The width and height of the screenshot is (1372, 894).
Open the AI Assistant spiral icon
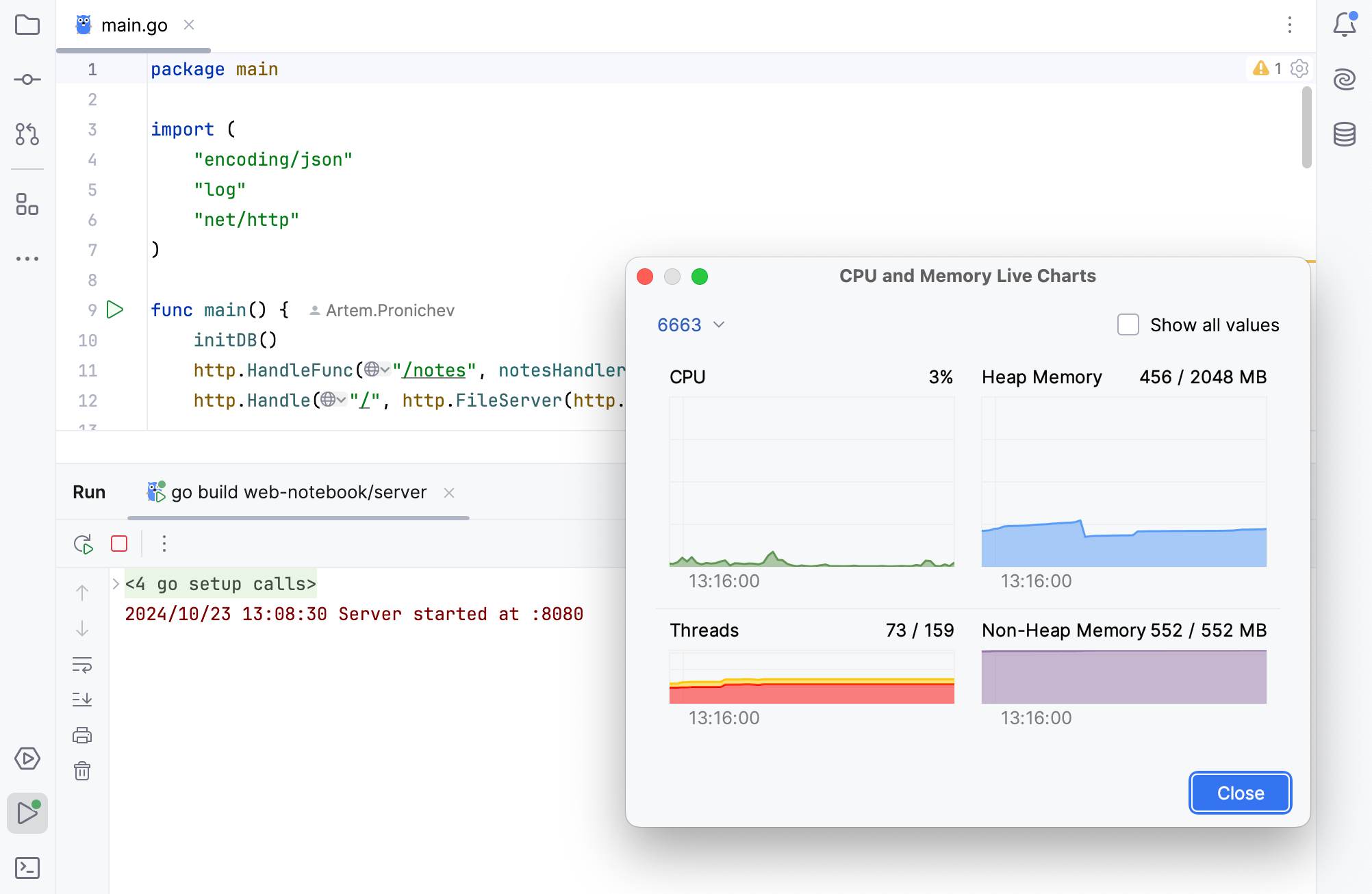click(x=1345, y=79)
